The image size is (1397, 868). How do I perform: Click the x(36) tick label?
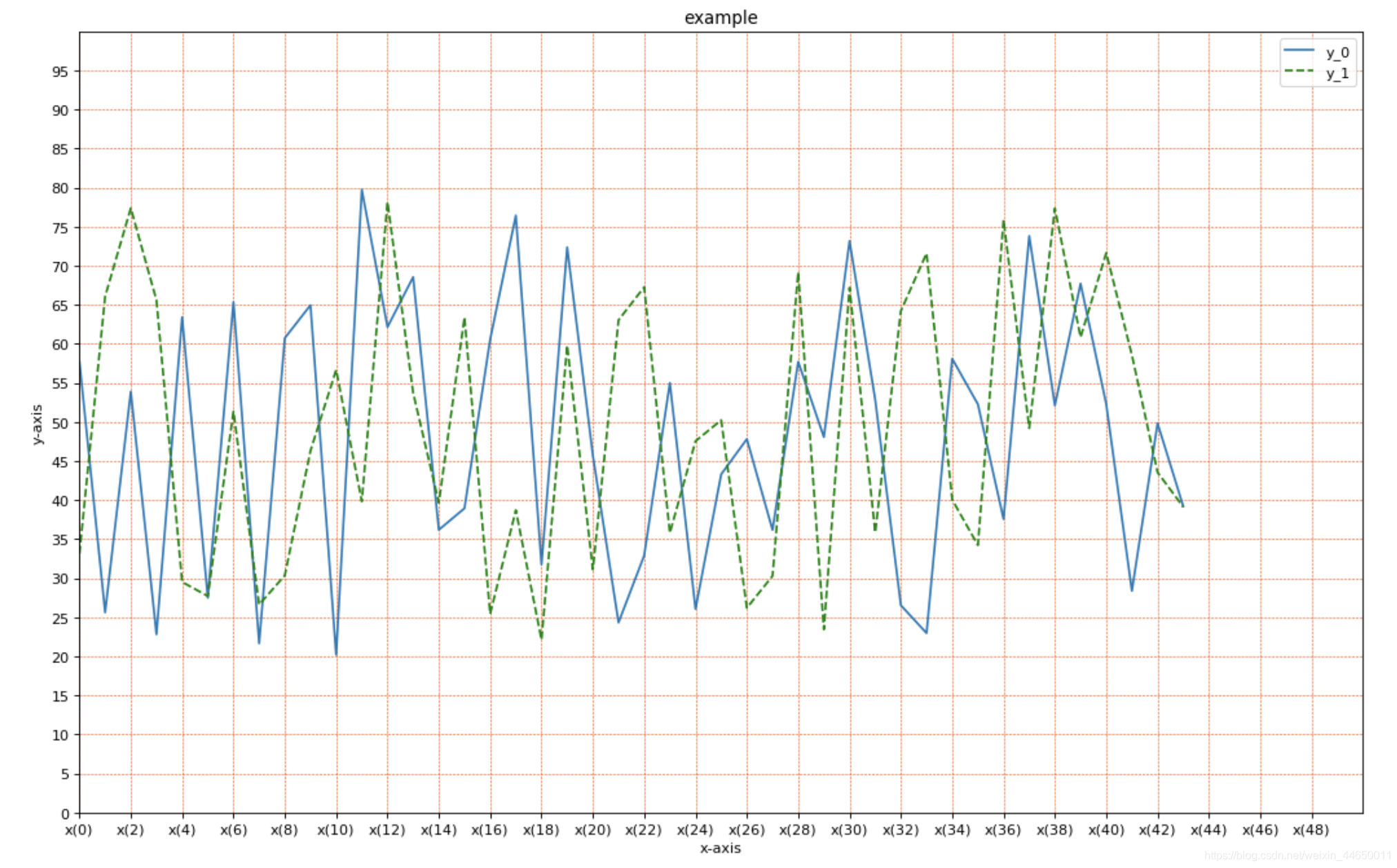click(x=1003, y=830)
